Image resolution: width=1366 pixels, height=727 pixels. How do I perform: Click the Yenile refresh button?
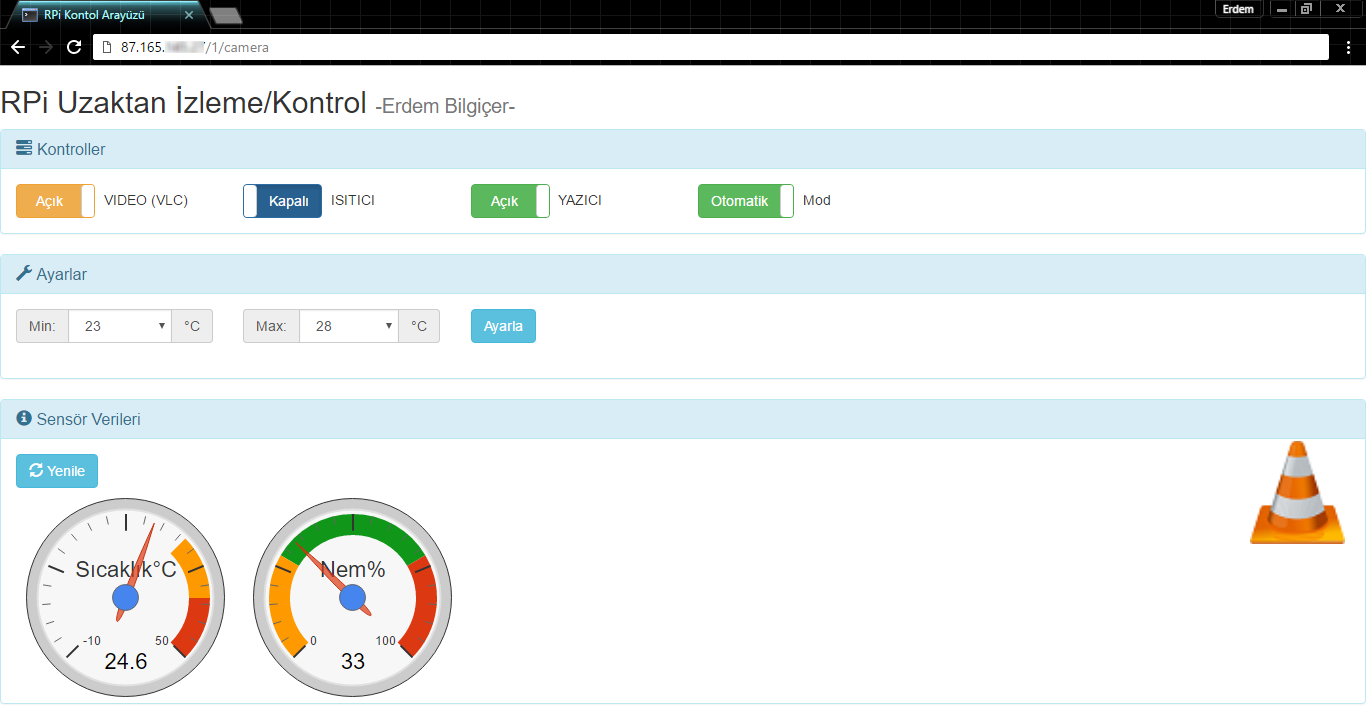(x=57, y=471)
